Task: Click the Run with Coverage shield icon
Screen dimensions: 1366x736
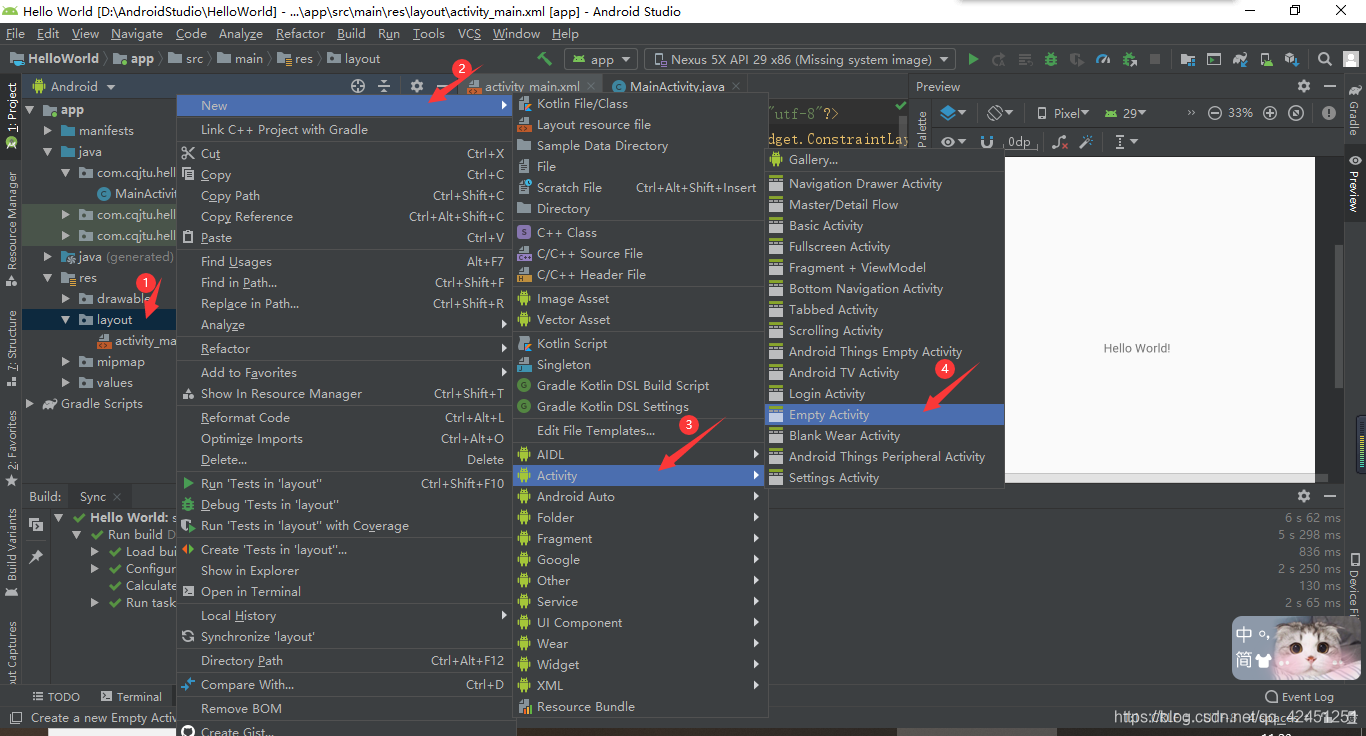Action: (1077, 59)
